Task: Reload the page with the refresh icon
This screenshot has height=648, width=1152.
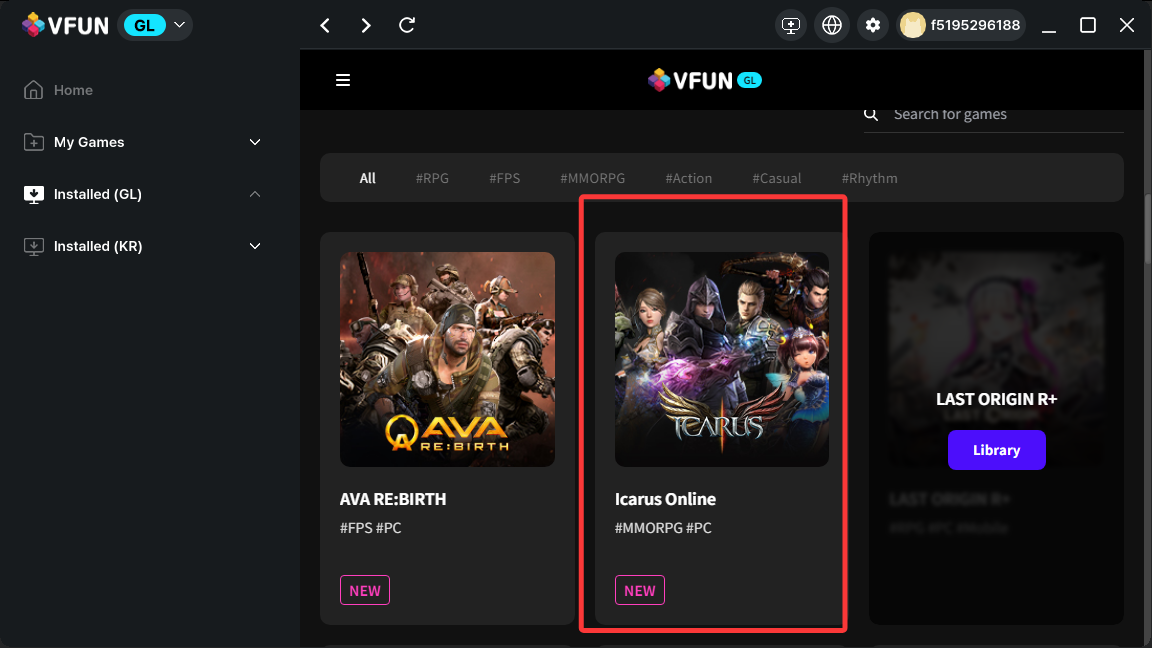Action: tap(407, 25)
